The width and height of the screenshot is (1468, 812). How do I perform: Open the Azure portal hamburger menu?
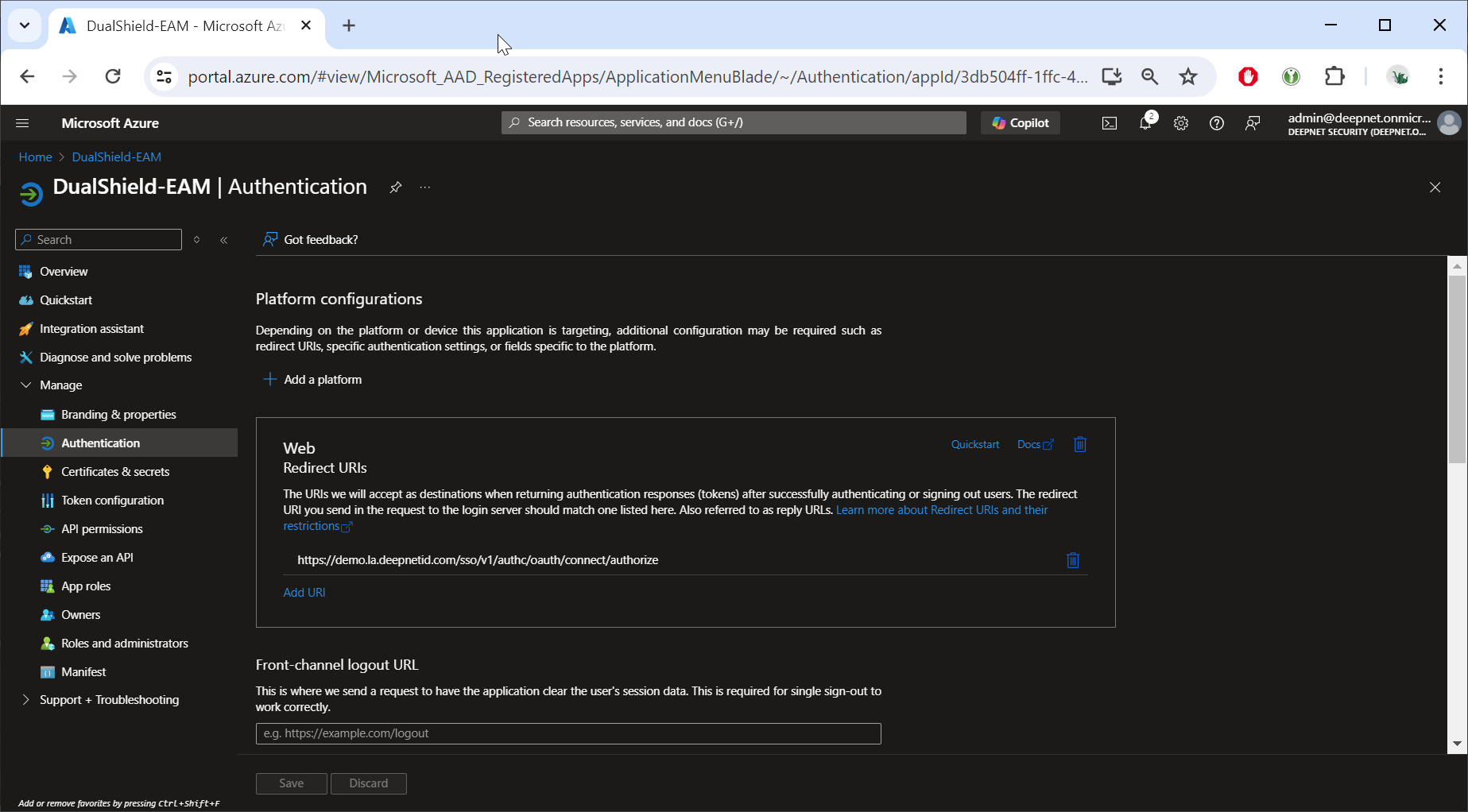(22, 123)
